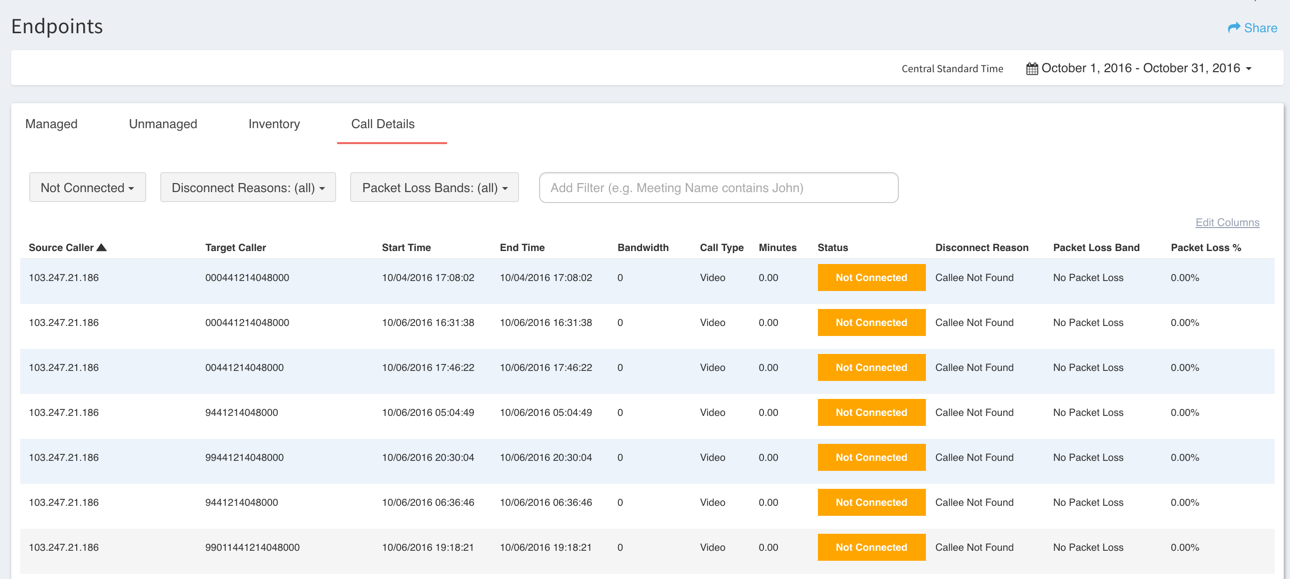
Task: Click Not Connected badge for 10/06/2016 06:36:46 call
Action: pos(872,503)
